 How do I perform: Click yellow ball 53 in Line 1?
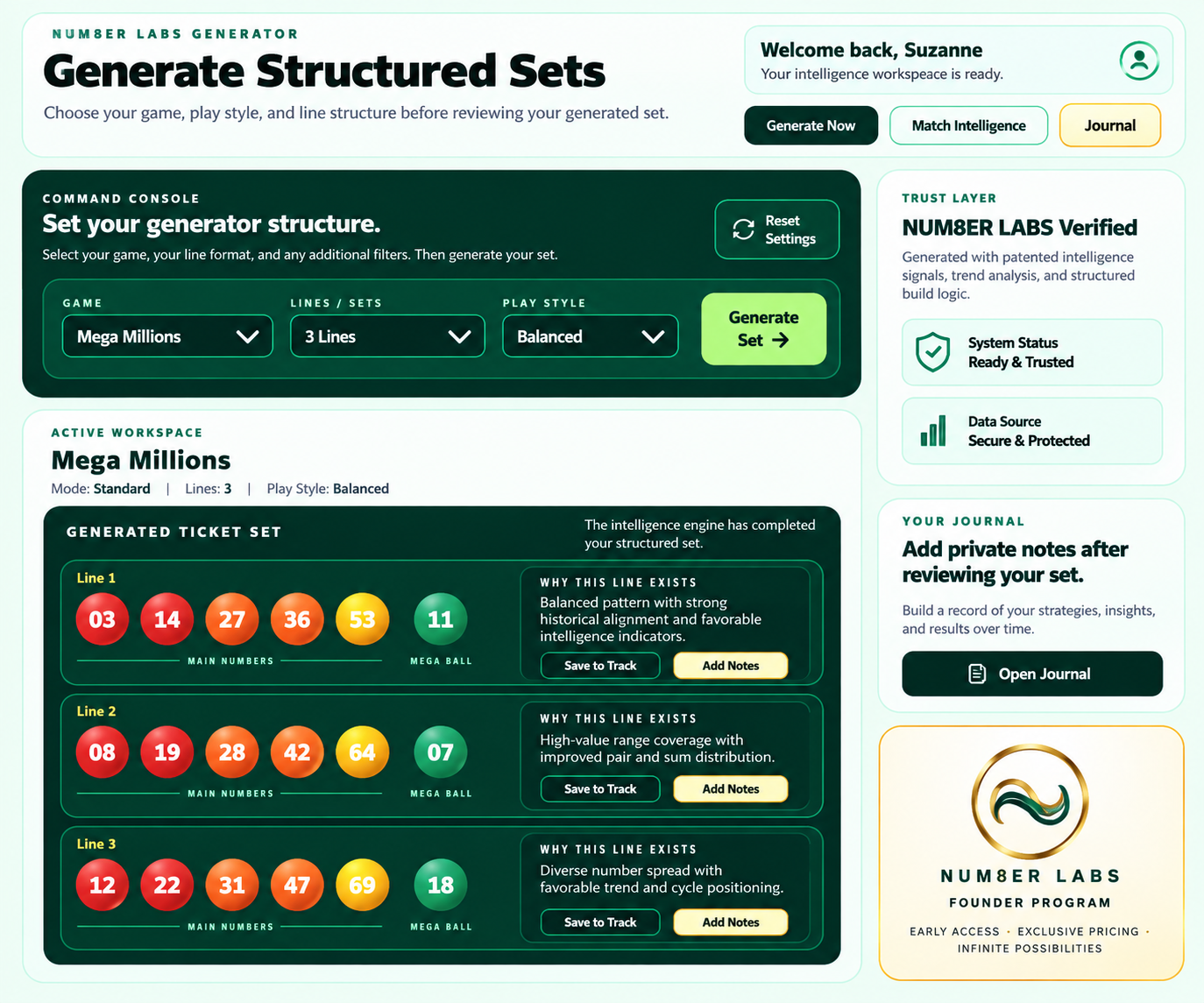tap(362, 619)
